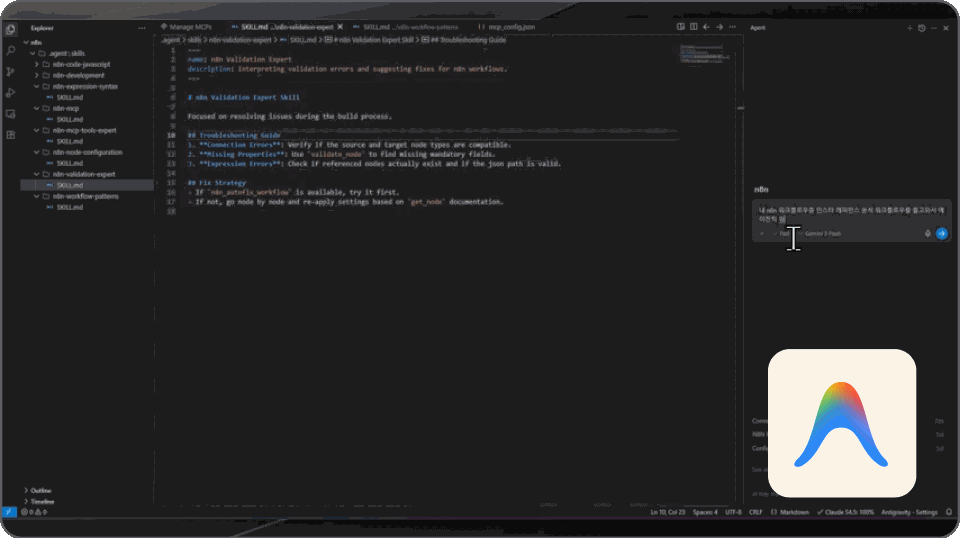
Task: Click the Spaces: 4 indentation setting
Action: pos(705,512)
